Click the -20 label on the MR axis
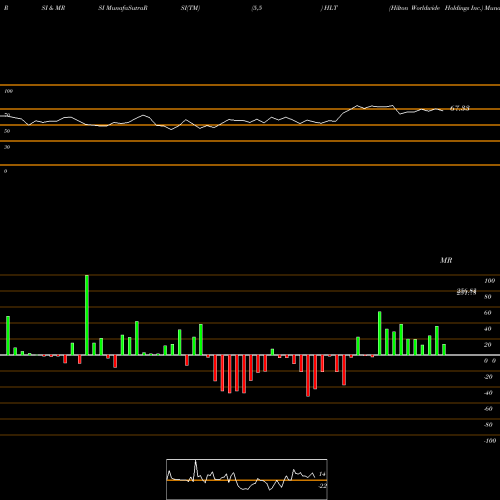This screenshot has height=500, width=500. click(488, 377)
